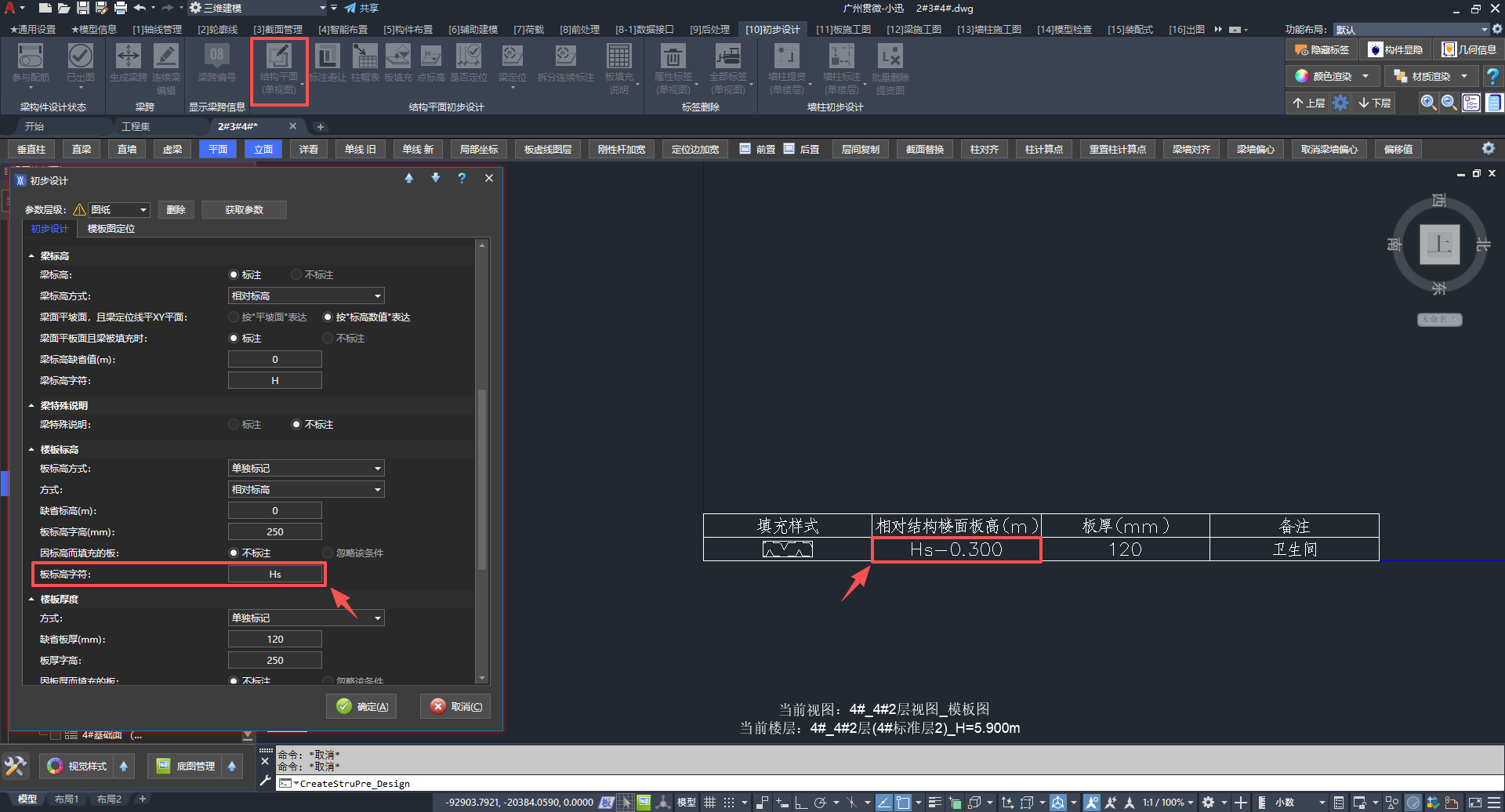Click the 梁跨编号 icon
The image size is (1505, 812).
click(217, 56)
